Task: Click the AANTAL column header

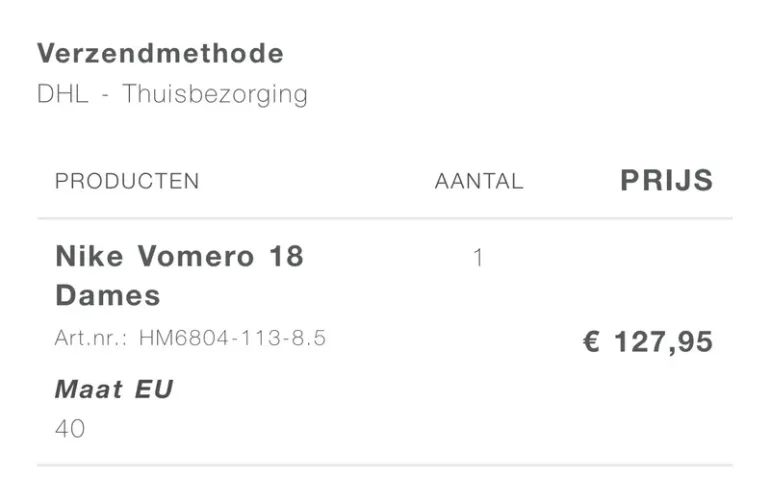Action: (479, 181)
